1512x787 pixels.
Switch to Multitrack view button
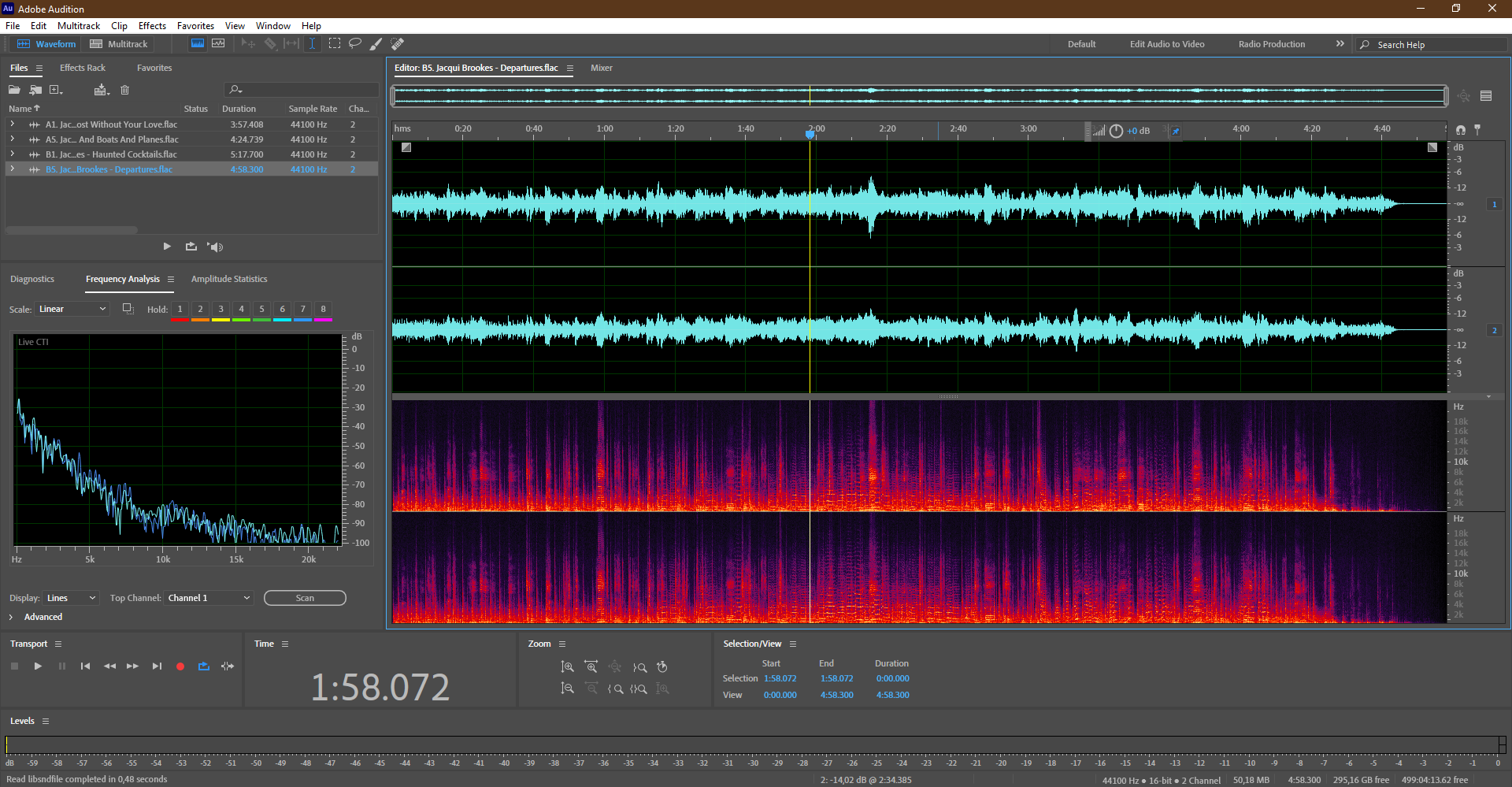(x=119, y=44)
